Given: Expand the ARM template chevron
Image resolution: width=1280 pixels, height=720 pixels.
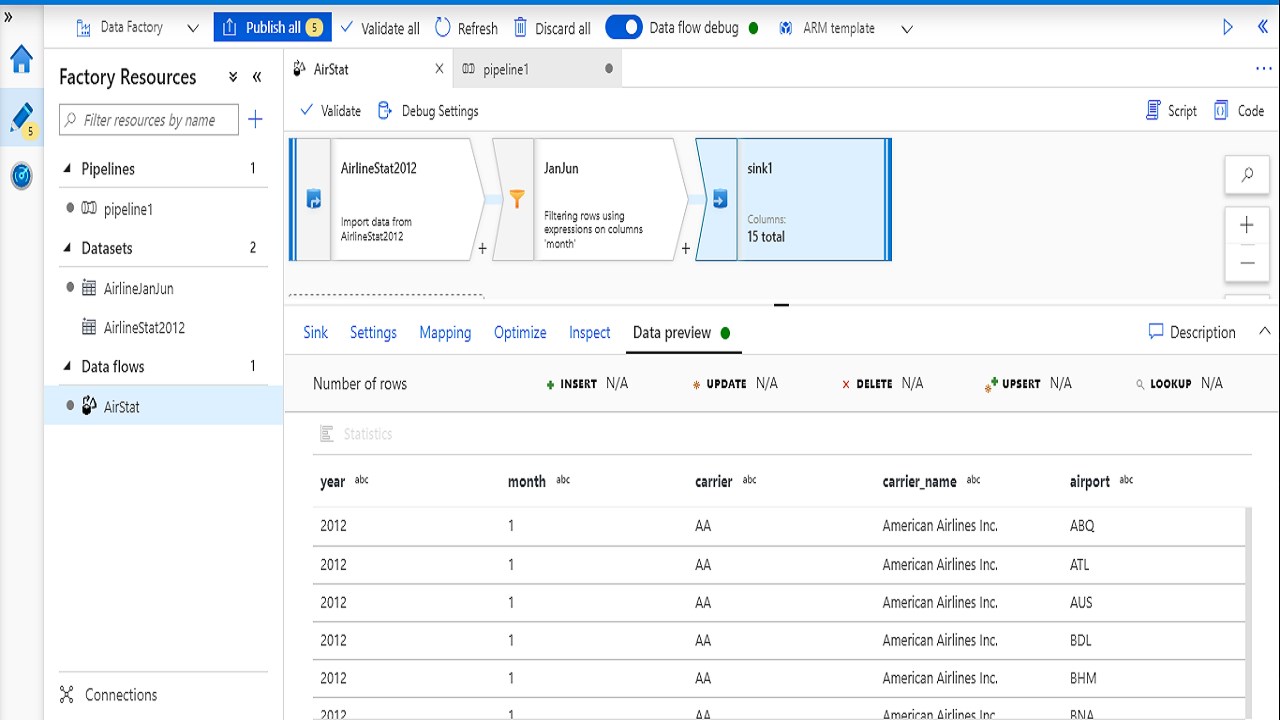Looking at the screenshot, I should (x=907, y=29).
